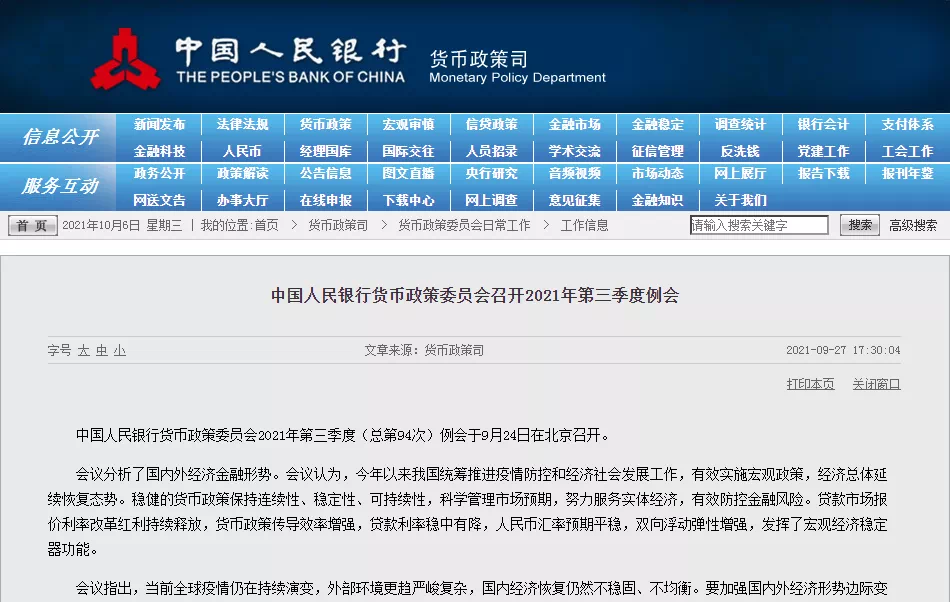The image size is (950, 602).
Task: Select 党建工作 in navigation
Action: coord(823,151)
